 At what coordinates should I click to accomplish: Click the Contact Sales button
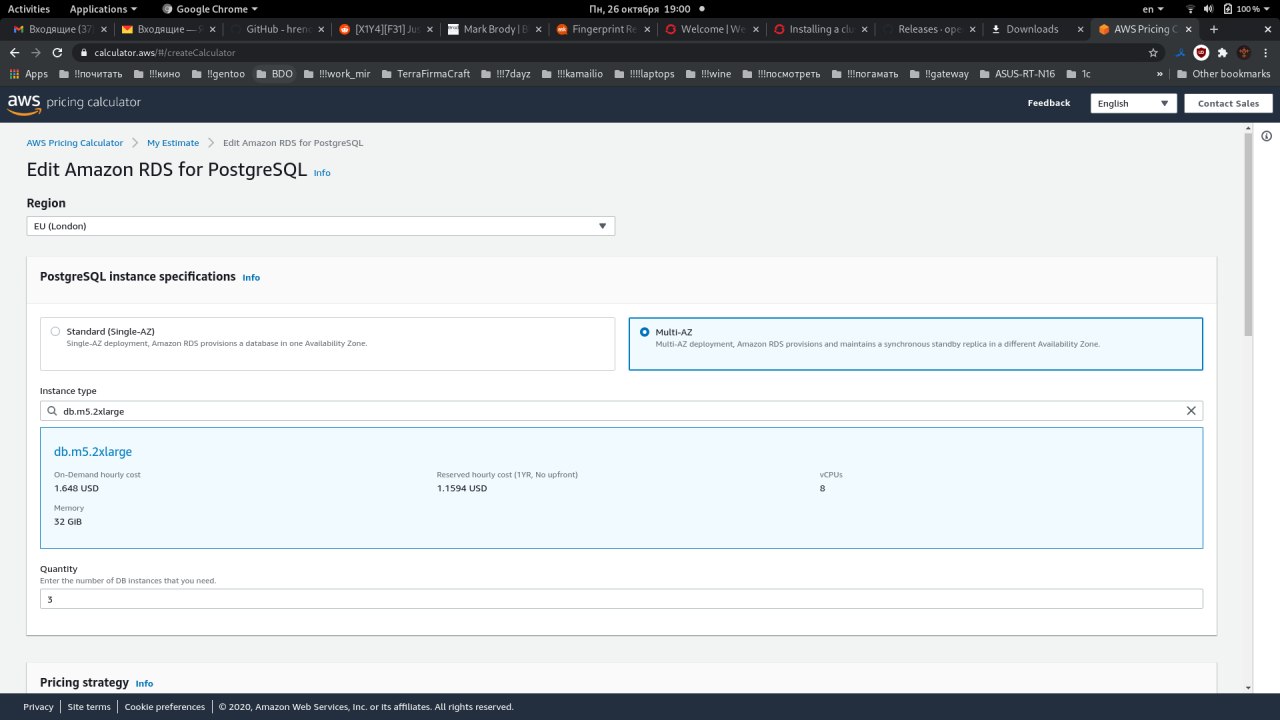[1228, 103]
